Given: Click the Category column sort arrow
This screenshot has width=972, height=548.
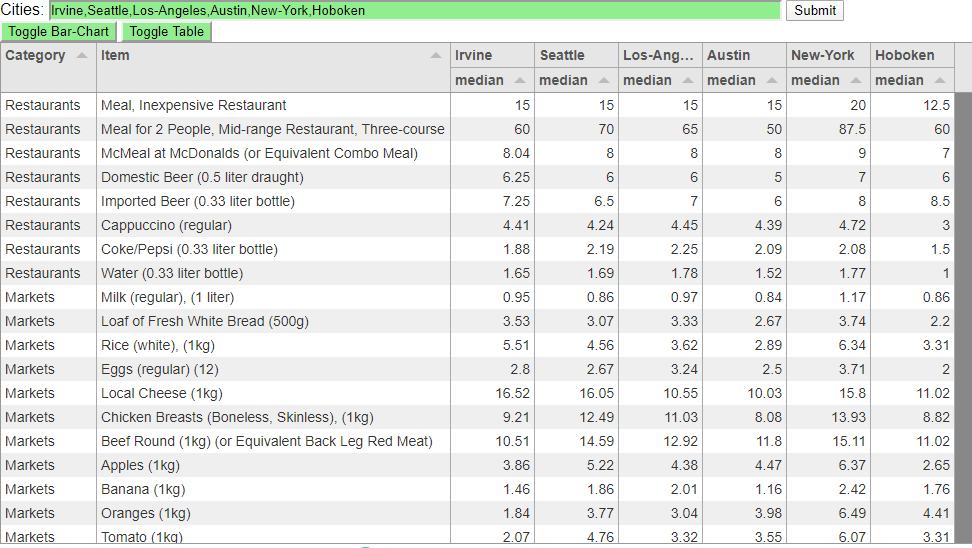Looking at the screenshot, I should click(x=82, y=56).
